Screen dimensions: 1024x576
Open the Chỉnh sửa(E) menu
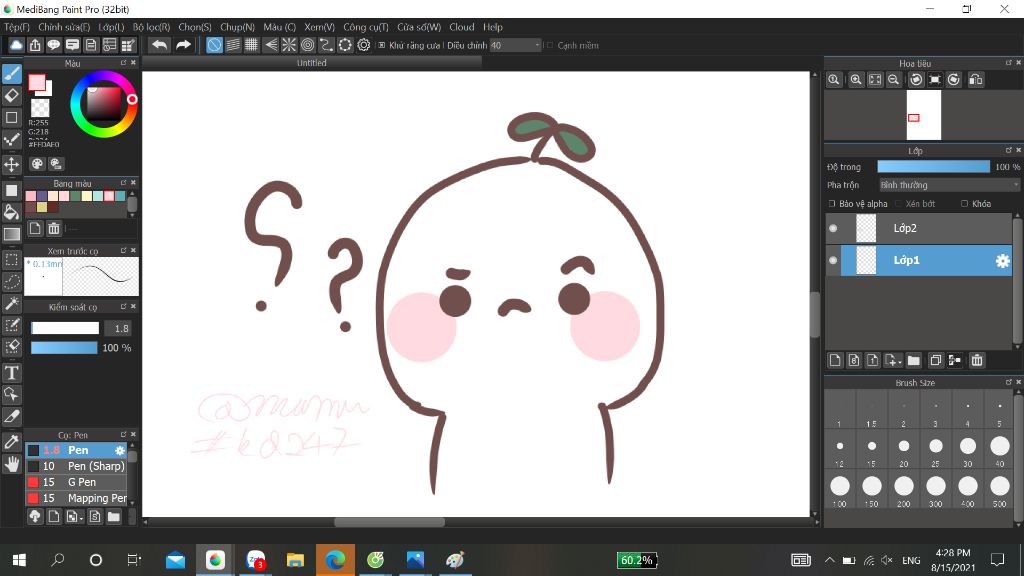click(64, 27)
